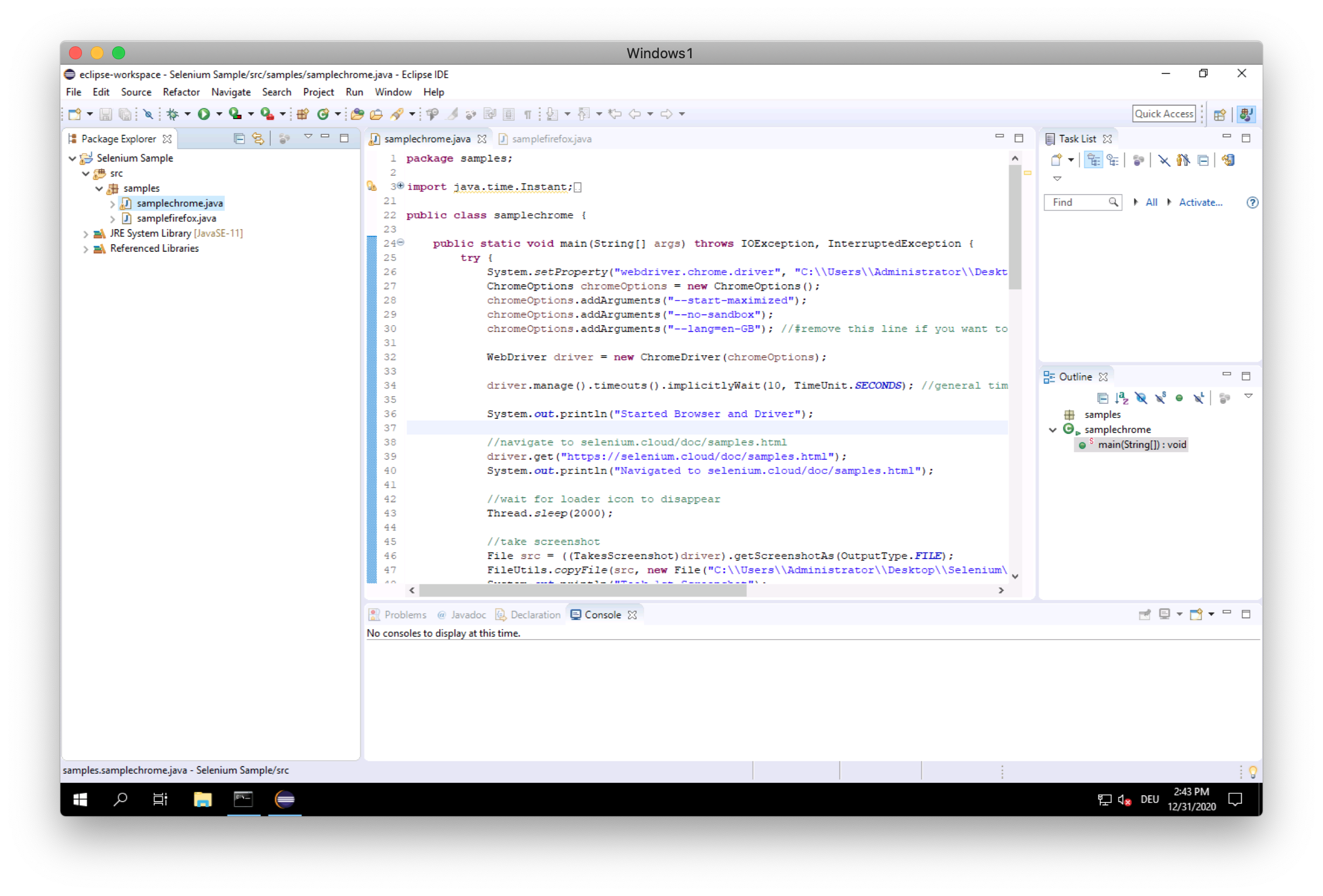Click the Activate... link in Task List
The width and height of the screenshot is (1323, 896).
(x=1200, y=202)
